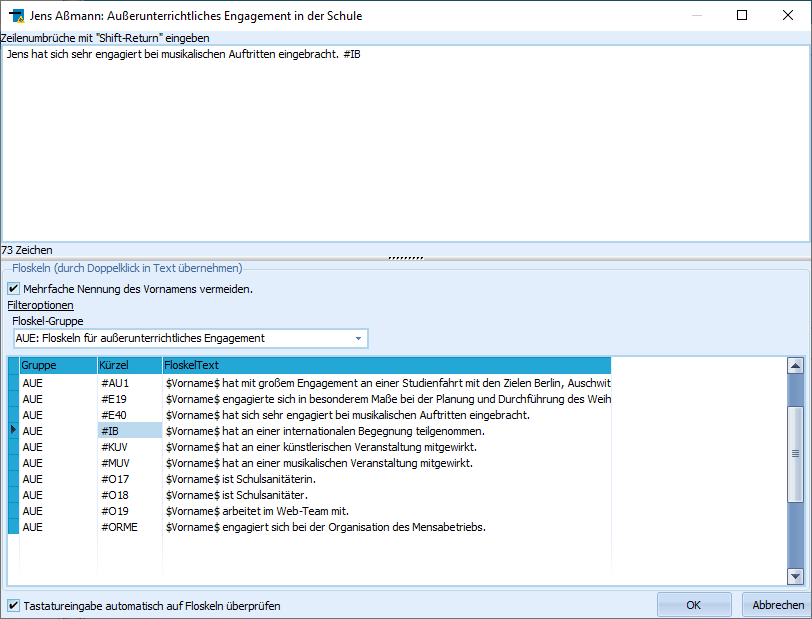Toggle 'Mehrfache Nennung des Vornamens vermeiden' checkbox
The height and width of the screenshot is (619, 812).
pyautogui.click(x=13, y=289)
